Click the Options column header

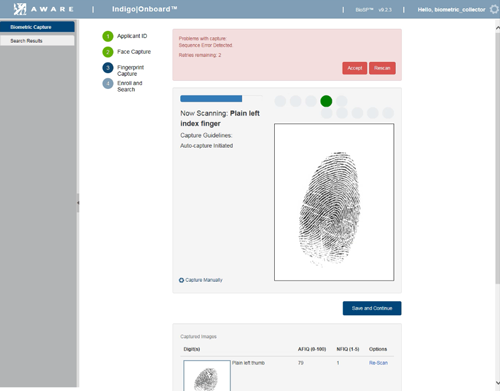tap(378, 349)
